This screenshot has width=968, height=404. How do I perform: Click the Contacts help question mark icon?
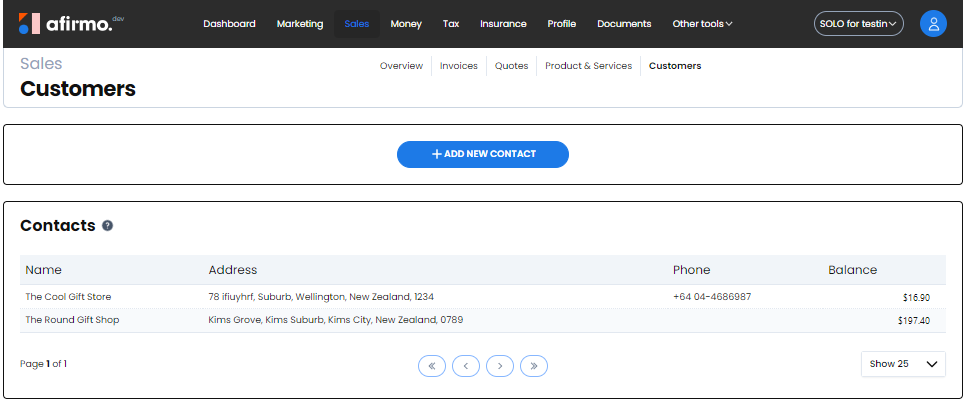pyautogui.click(x=107, y=225)
